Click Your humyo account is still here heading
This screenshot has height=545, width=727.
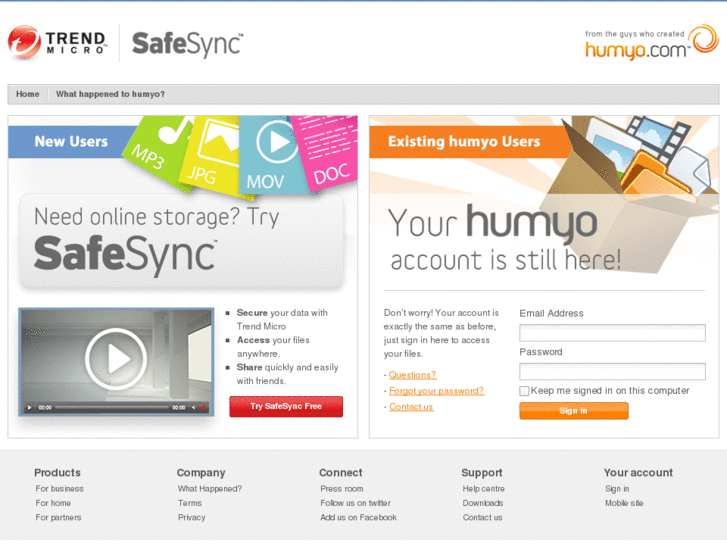click(x=504, y=238)
